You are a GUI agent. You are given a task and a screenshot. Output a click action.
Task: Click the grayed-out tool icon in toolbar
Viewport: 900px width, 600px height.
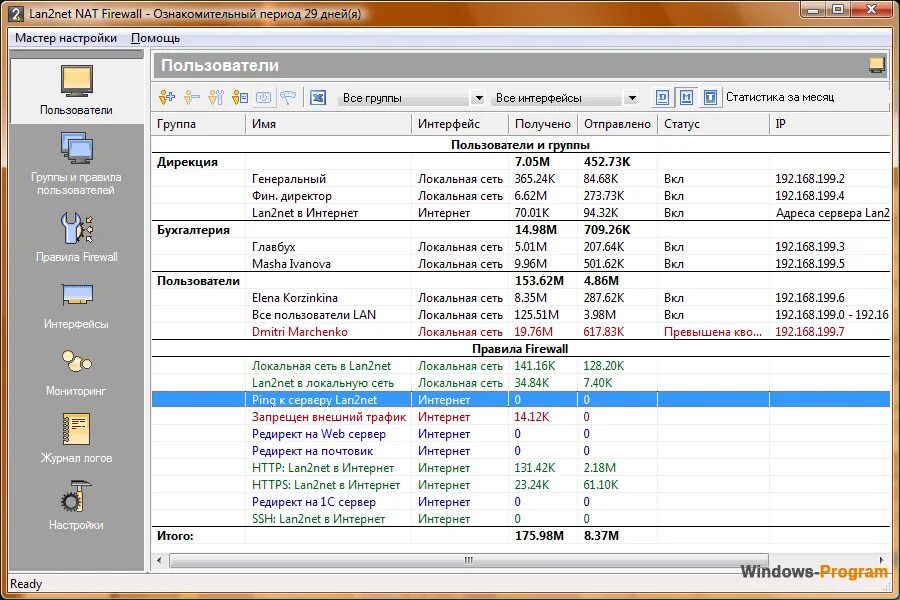(x=288, y=98)
